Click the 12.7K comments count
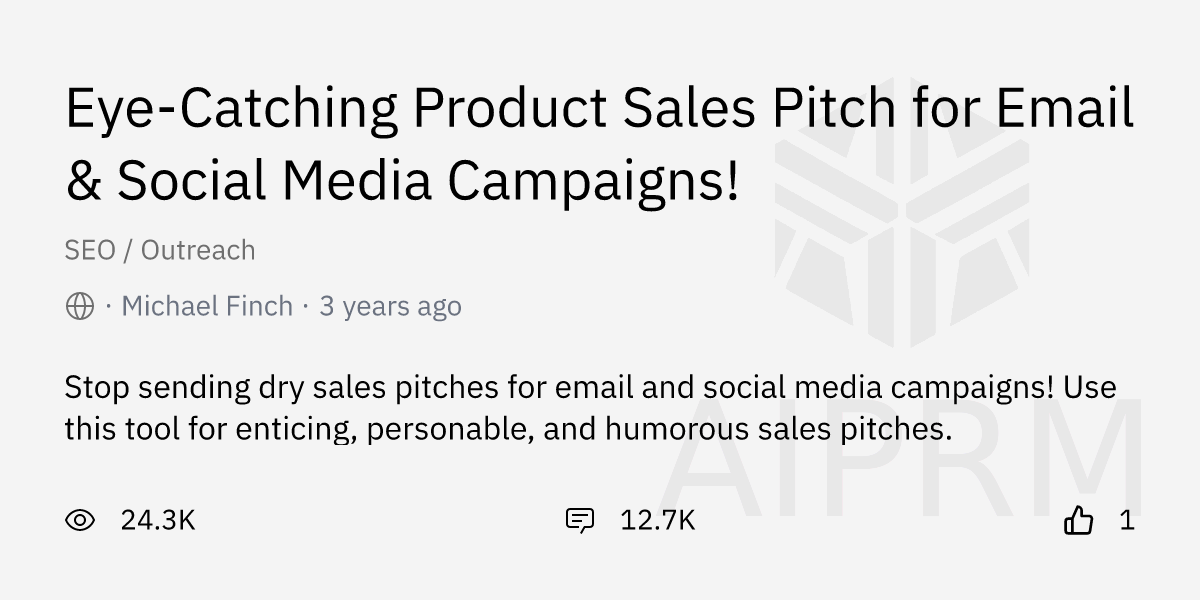This screenshot has height=600, width=1200. (657, 520)
